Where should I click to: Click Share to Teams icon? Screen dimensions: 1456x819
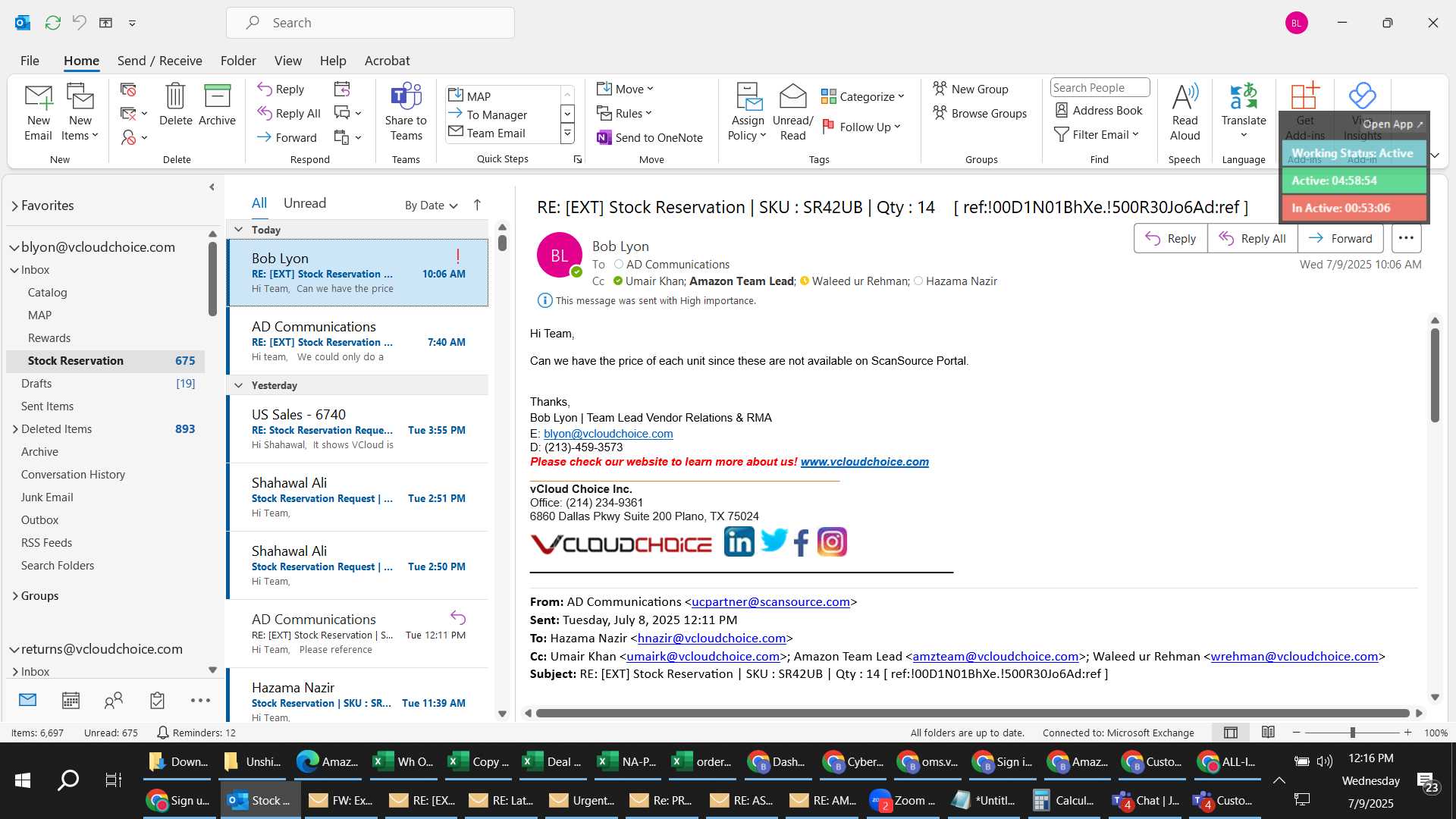406,112
